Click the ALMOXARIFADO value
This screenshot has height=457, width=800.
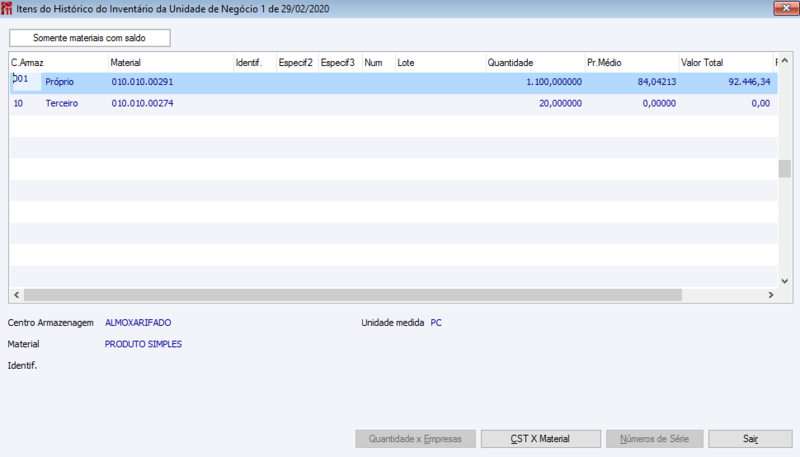coord(138,322)
